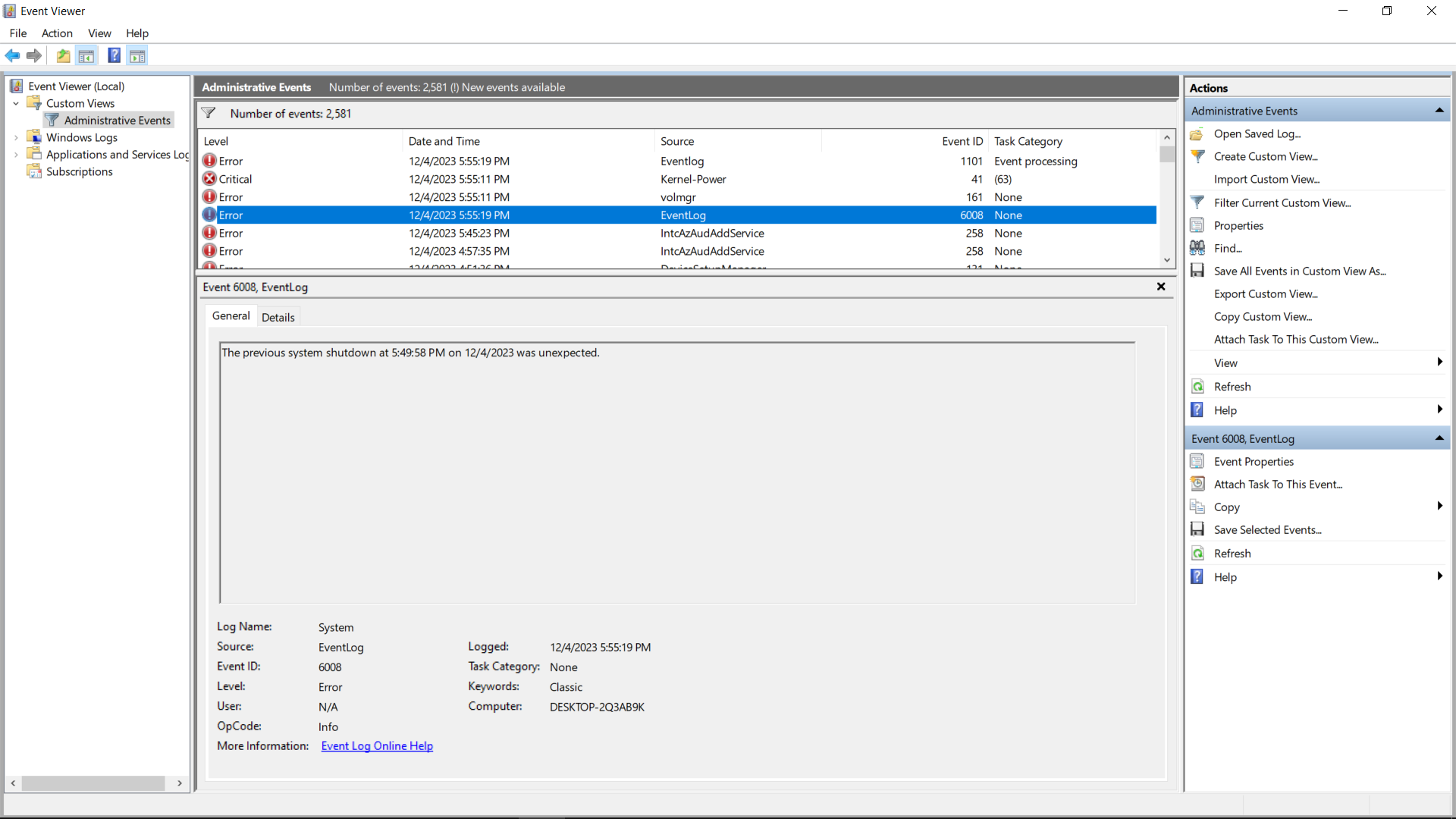Click the Find binoculars icon

(1197, 248)
